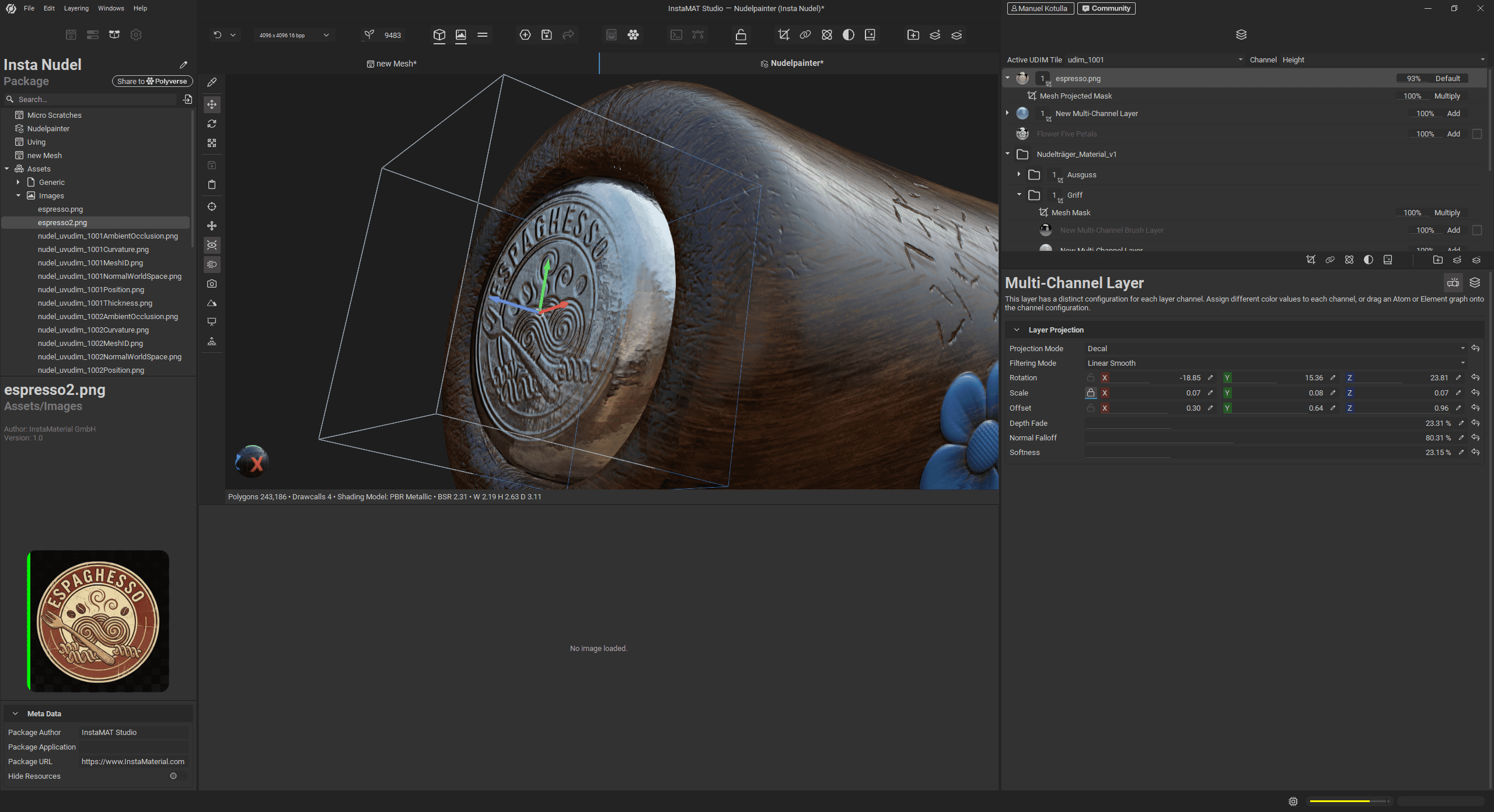Click the Share to Polyverse button
The height and width of the screenshot is (812, 1494).
pyautogui.click(x=152, y=81)
